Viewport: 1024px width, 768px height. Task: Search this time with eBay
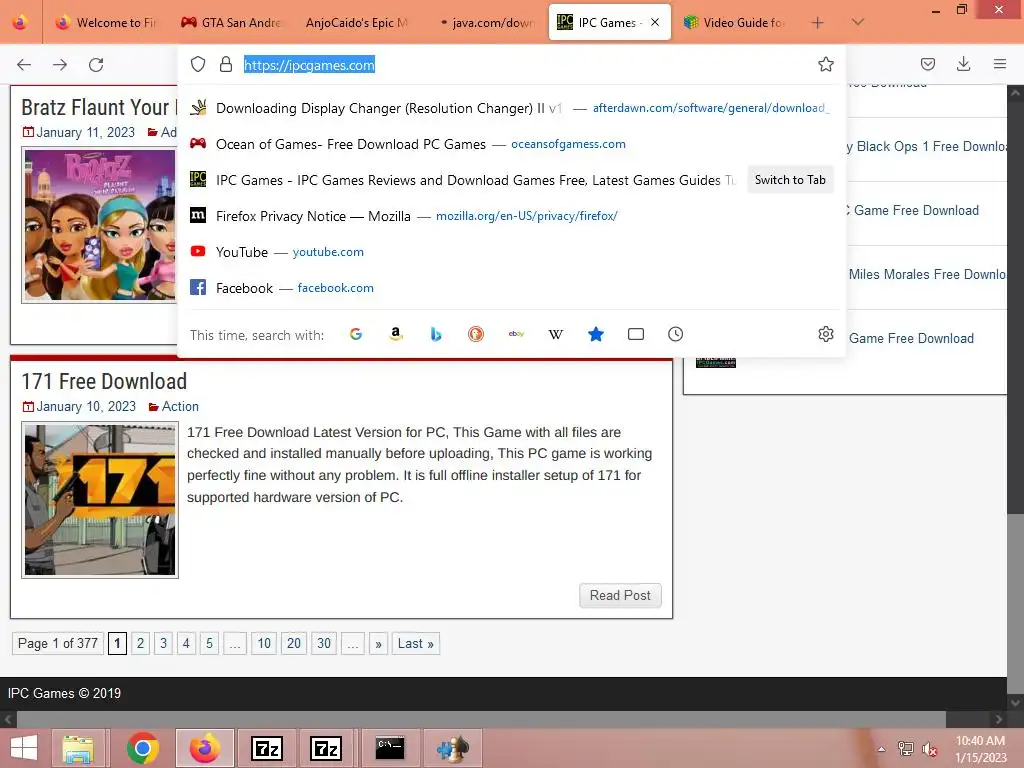click(516, 334)
